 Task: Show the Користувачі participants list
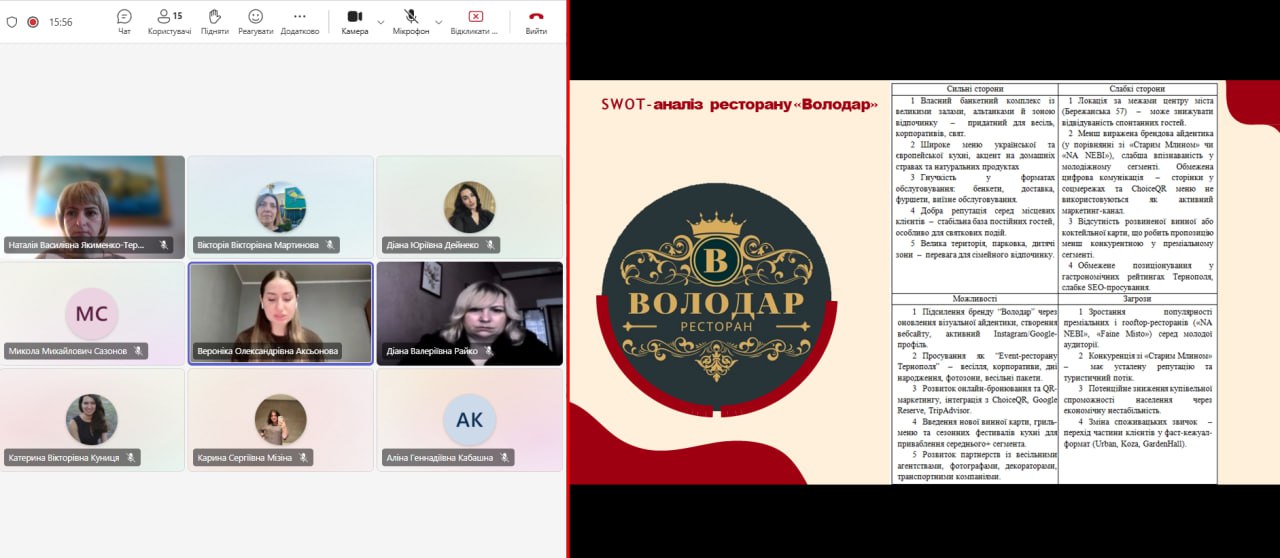point(170,22)
